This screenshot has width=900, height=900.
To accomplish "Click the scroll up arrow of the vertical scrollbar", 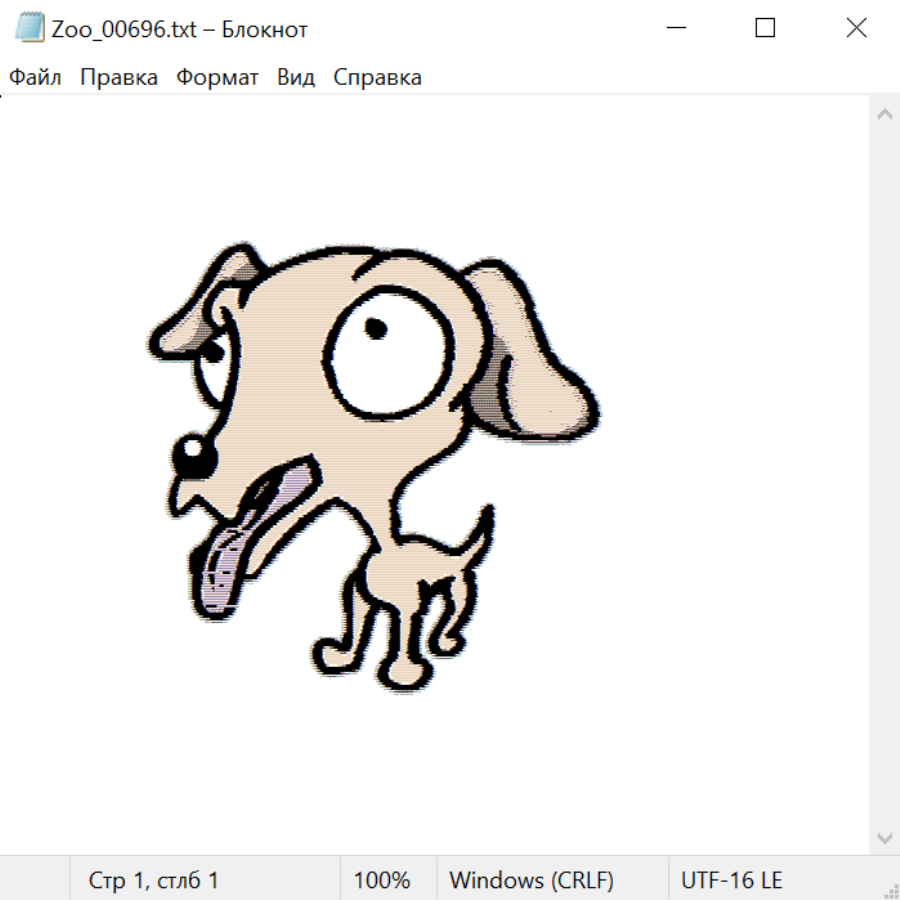I will click(x=884, y=114).
